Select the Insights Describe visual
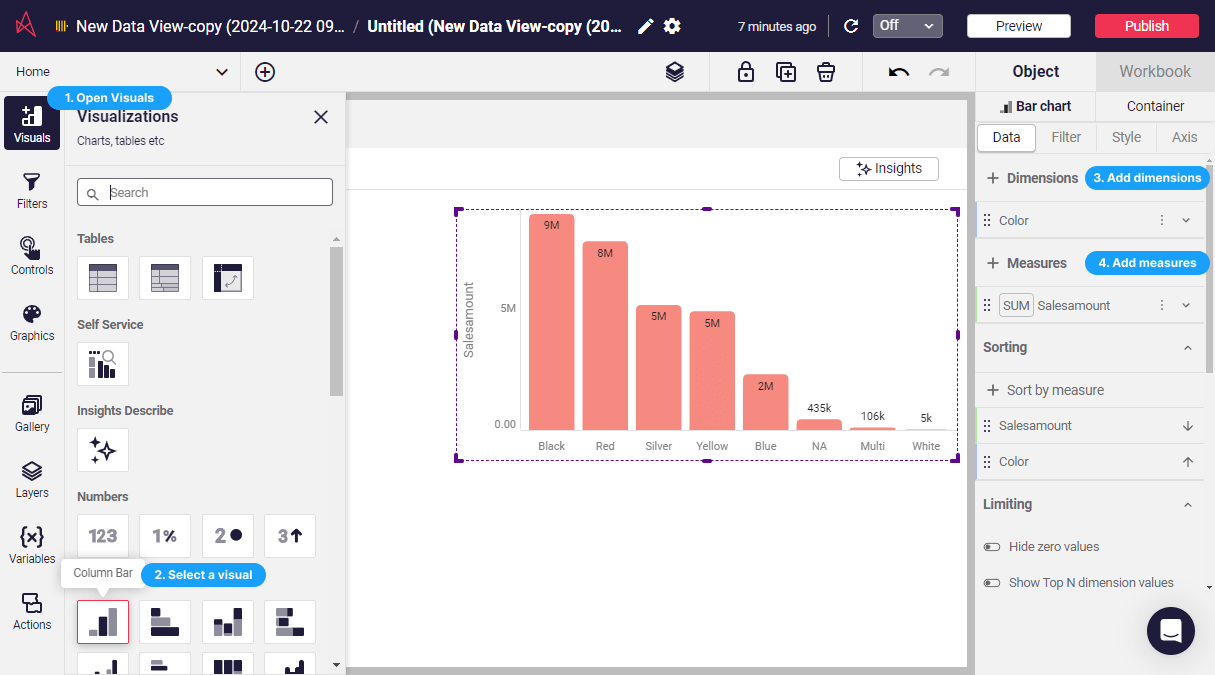 103,450
